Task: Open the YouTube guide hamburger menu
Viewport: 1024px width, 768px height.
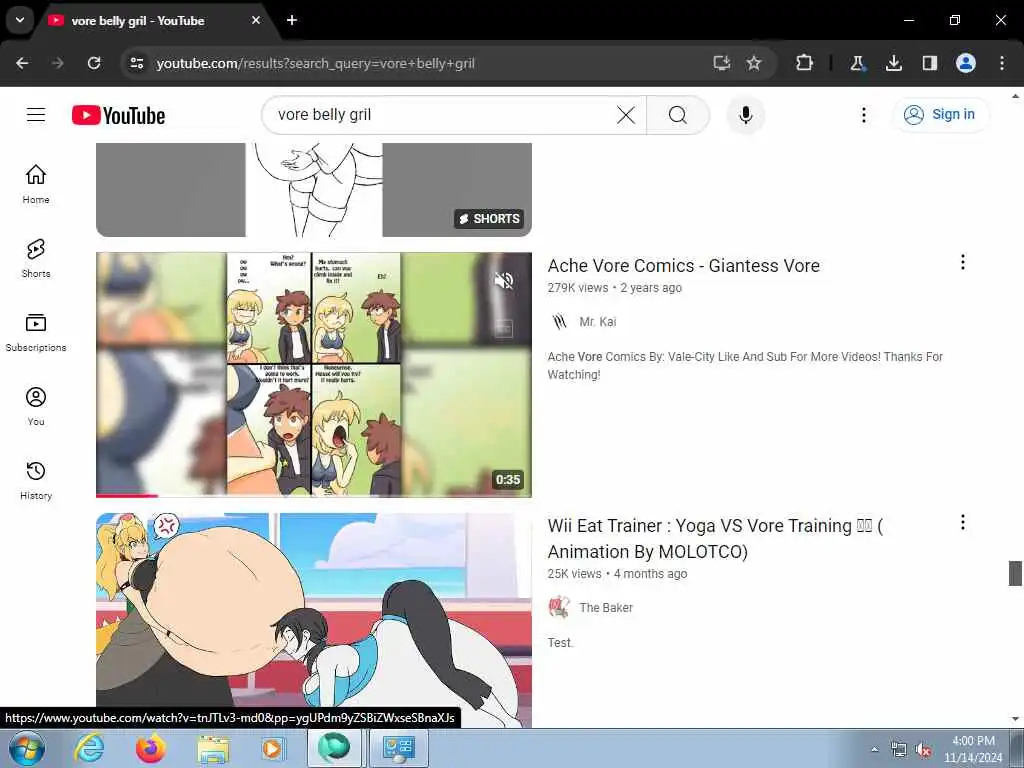Action: click(x=36, y=115)
